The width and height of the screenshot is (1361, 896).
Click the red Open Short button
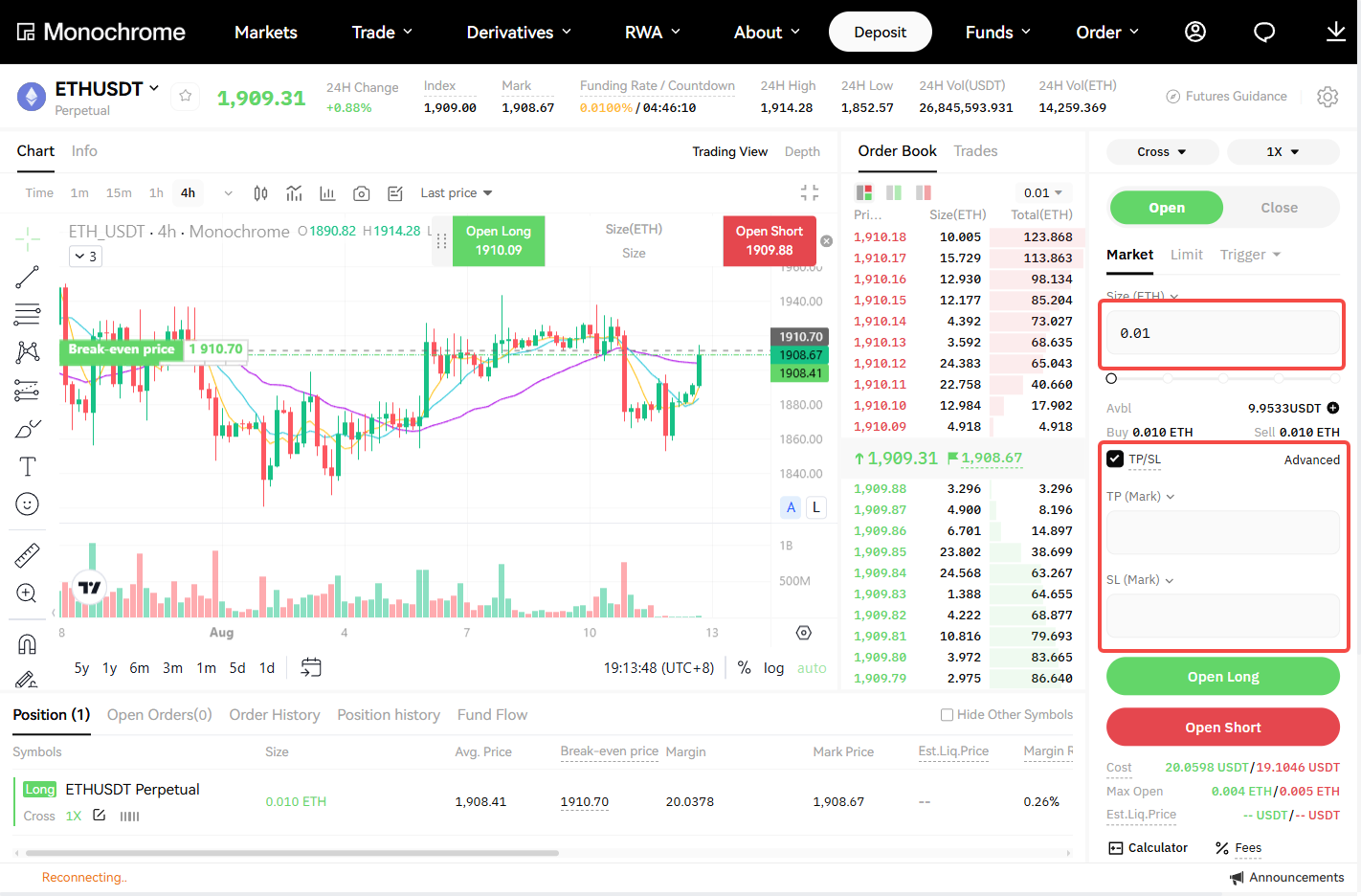(1223, 727)
